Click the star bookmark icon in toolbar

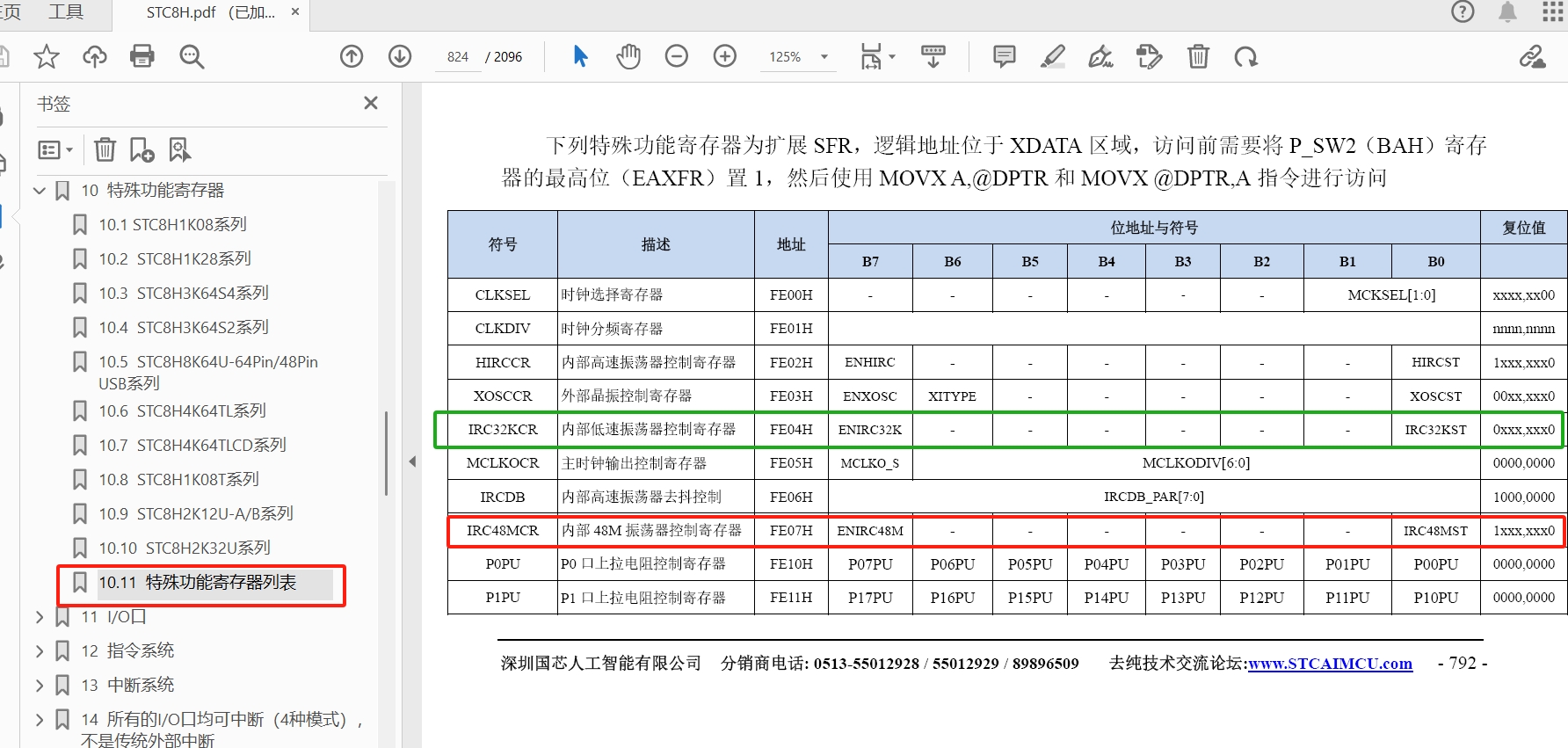[46, 57]
